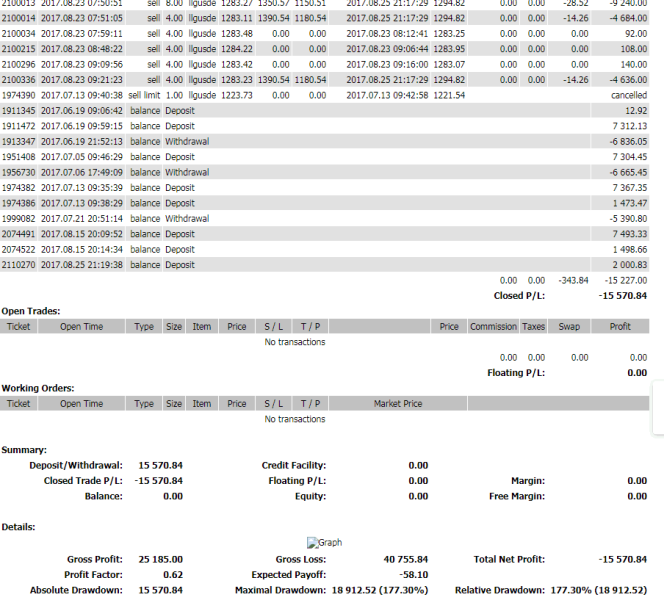The image size is (664, 600).
Task: Select balance ticket 1911345
Action: point(19,111)
